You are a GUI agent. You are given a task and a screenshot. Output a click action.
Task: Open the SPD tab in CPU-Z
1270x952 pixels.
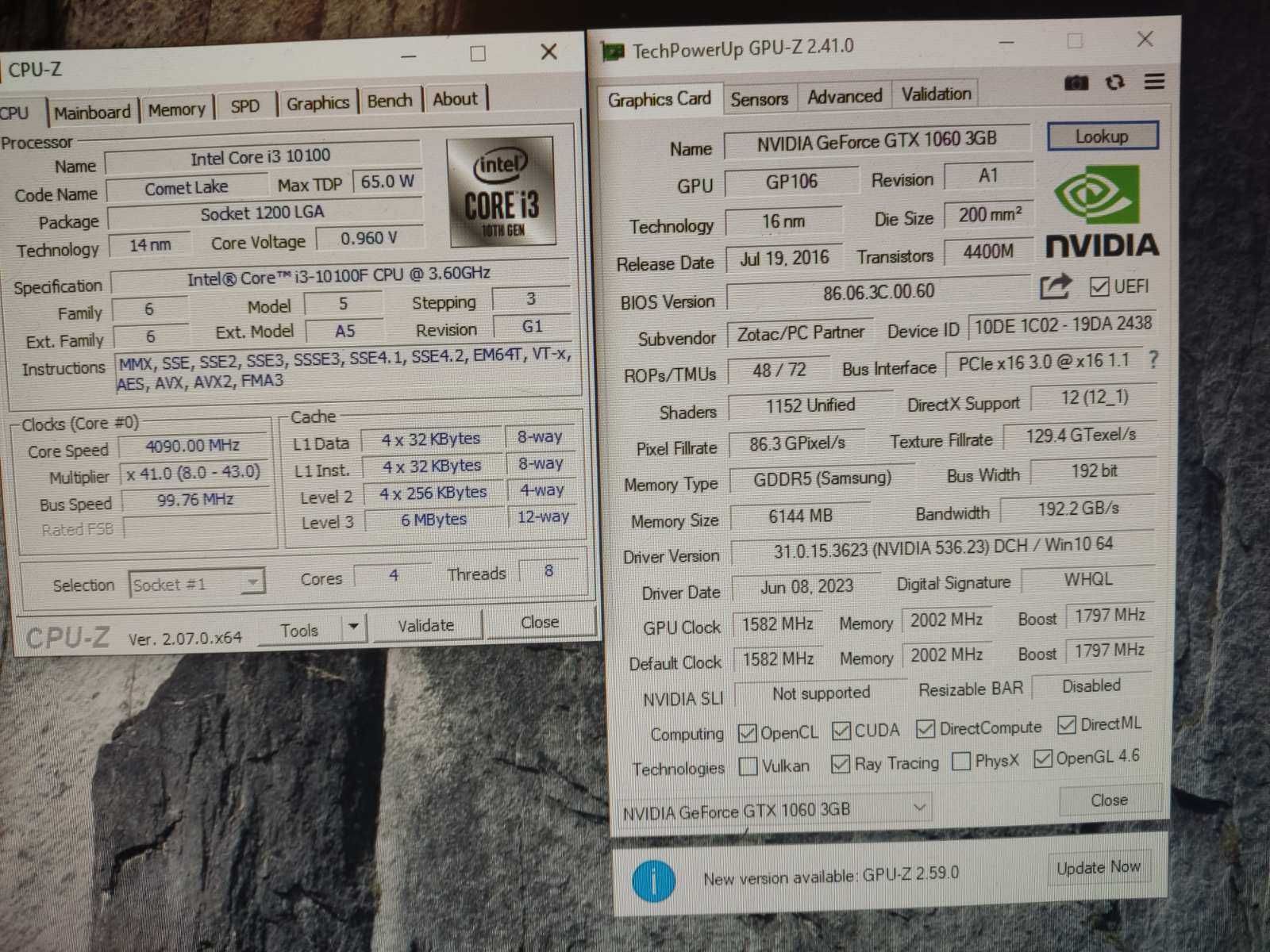pyautogui.click(x=244, y=106)
